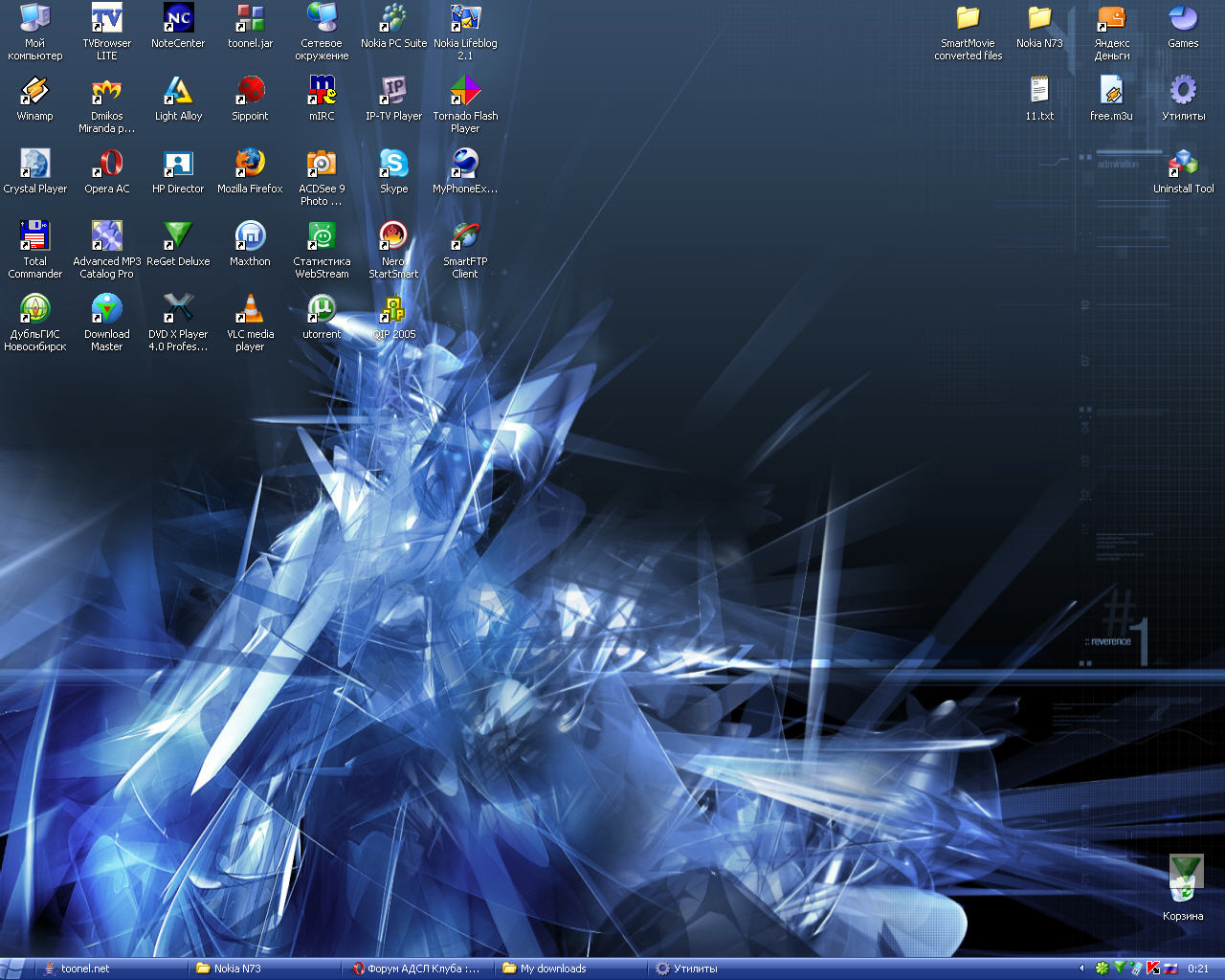Viewport: 1225px width, 980px height.
Task: Select the 11.txt text file
Action: point(1039,92)
